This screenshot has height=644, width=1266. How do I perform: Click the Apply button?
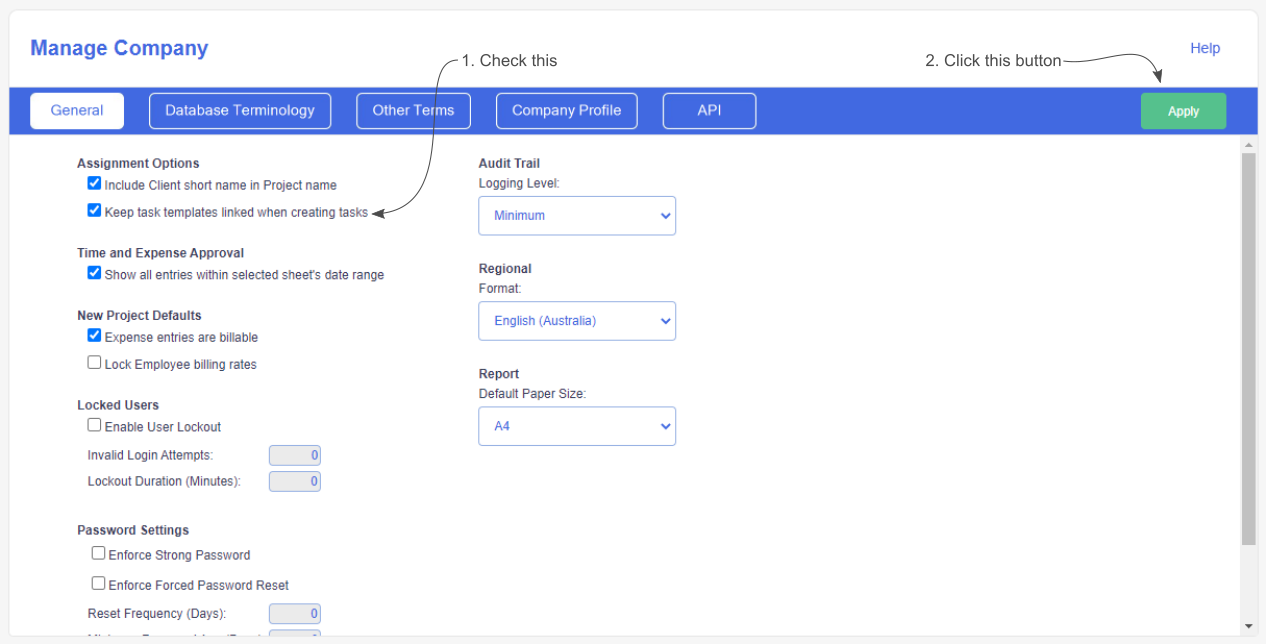coord(1183,110)
